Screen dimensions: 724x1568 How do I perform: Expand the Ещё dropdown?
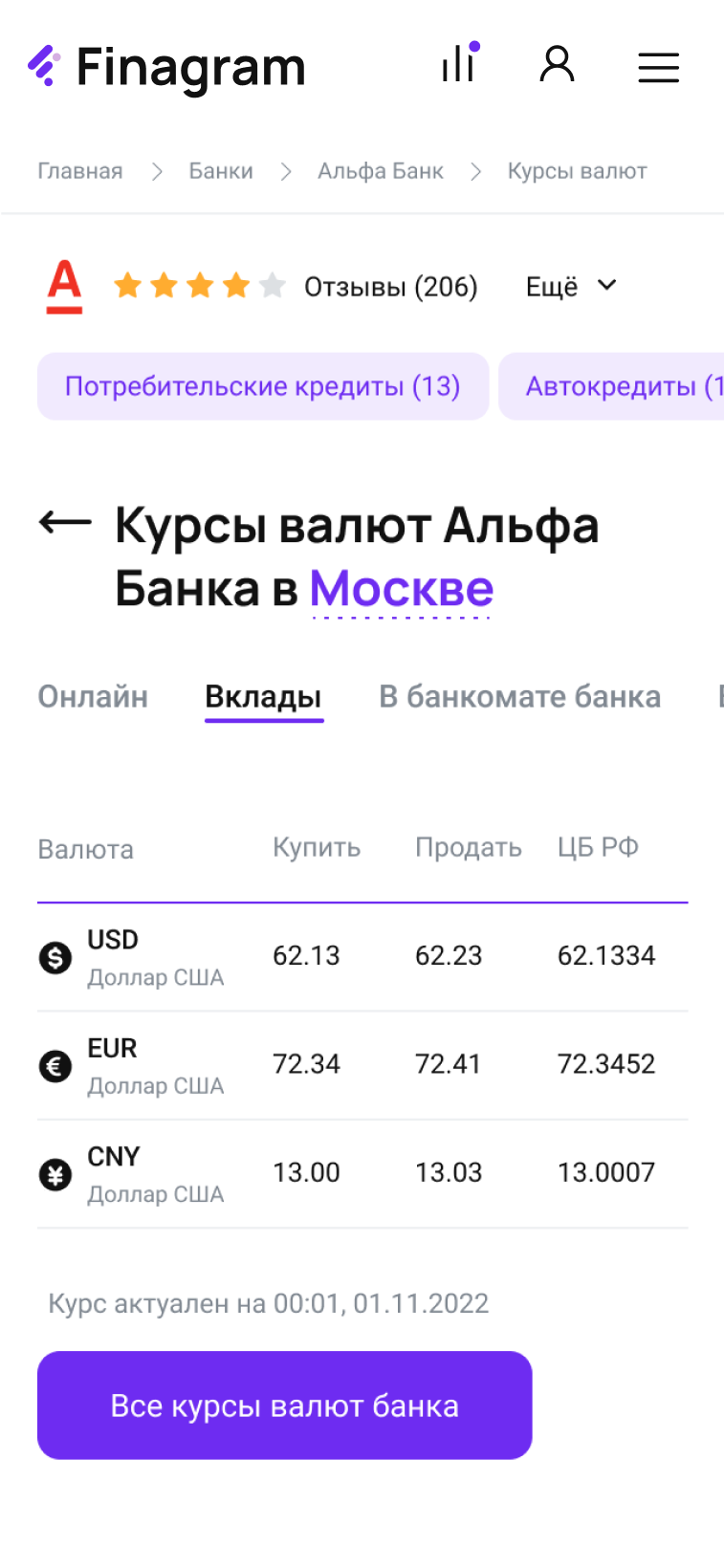(x=571, y=287)
